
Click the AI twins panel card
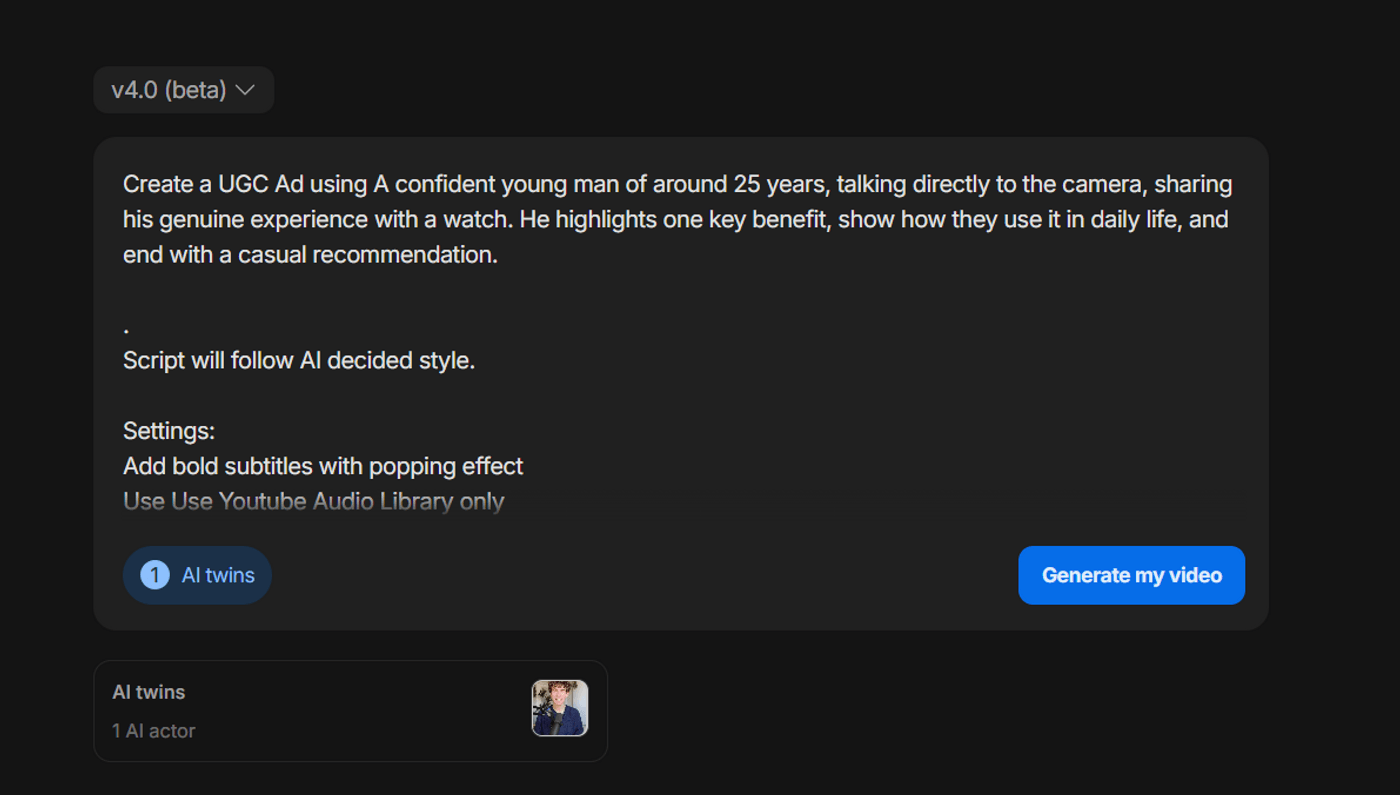click(350, 710)
